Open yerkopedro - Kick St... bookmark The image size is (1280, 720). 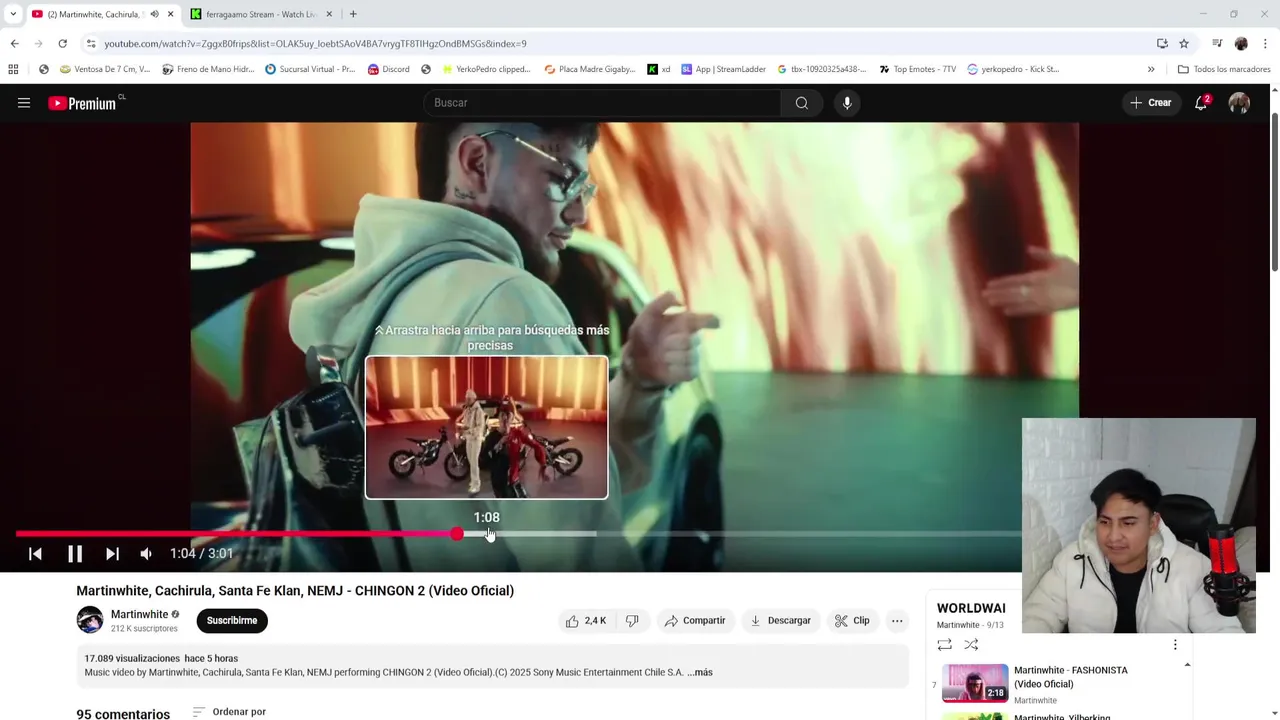1013,69
